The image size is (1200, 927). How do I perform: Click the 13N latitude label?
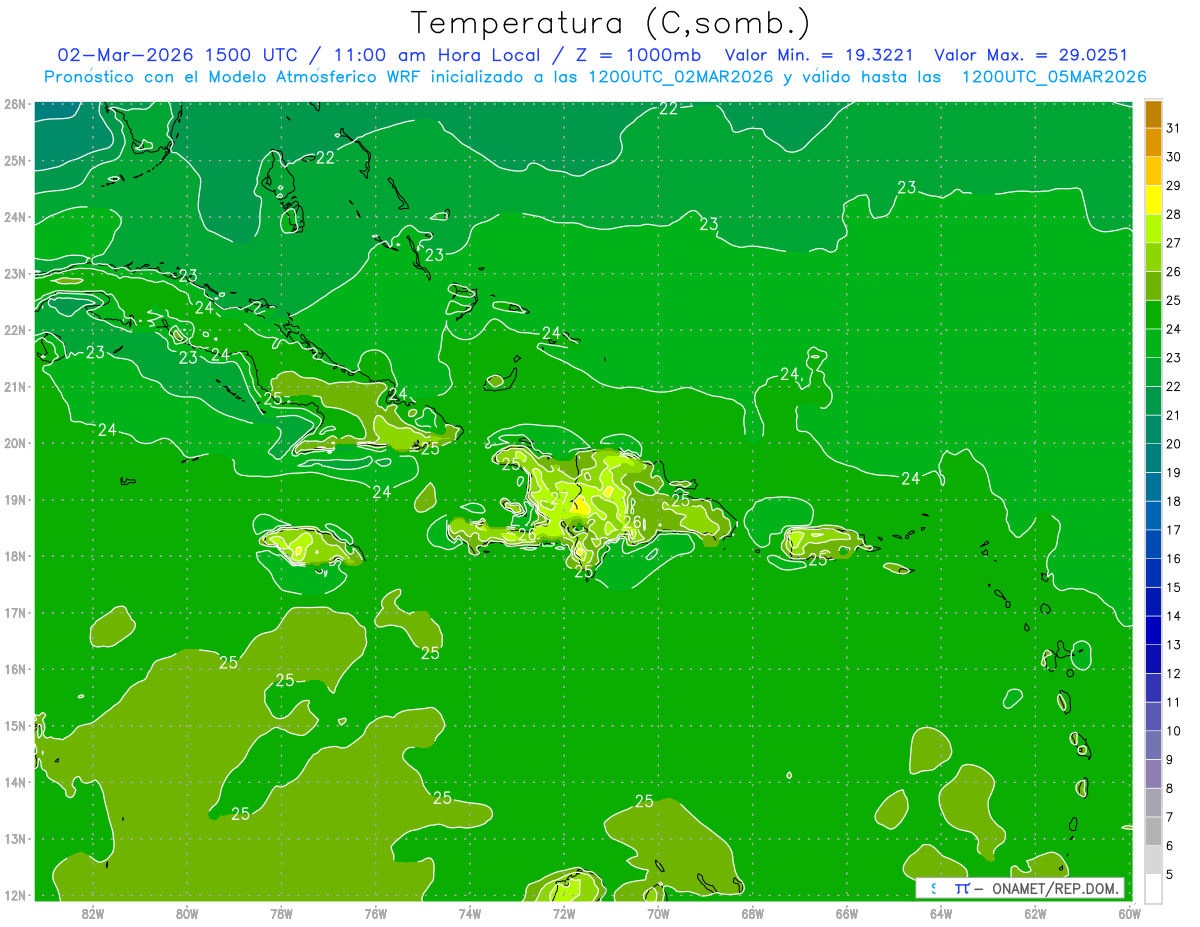[14, 838]
